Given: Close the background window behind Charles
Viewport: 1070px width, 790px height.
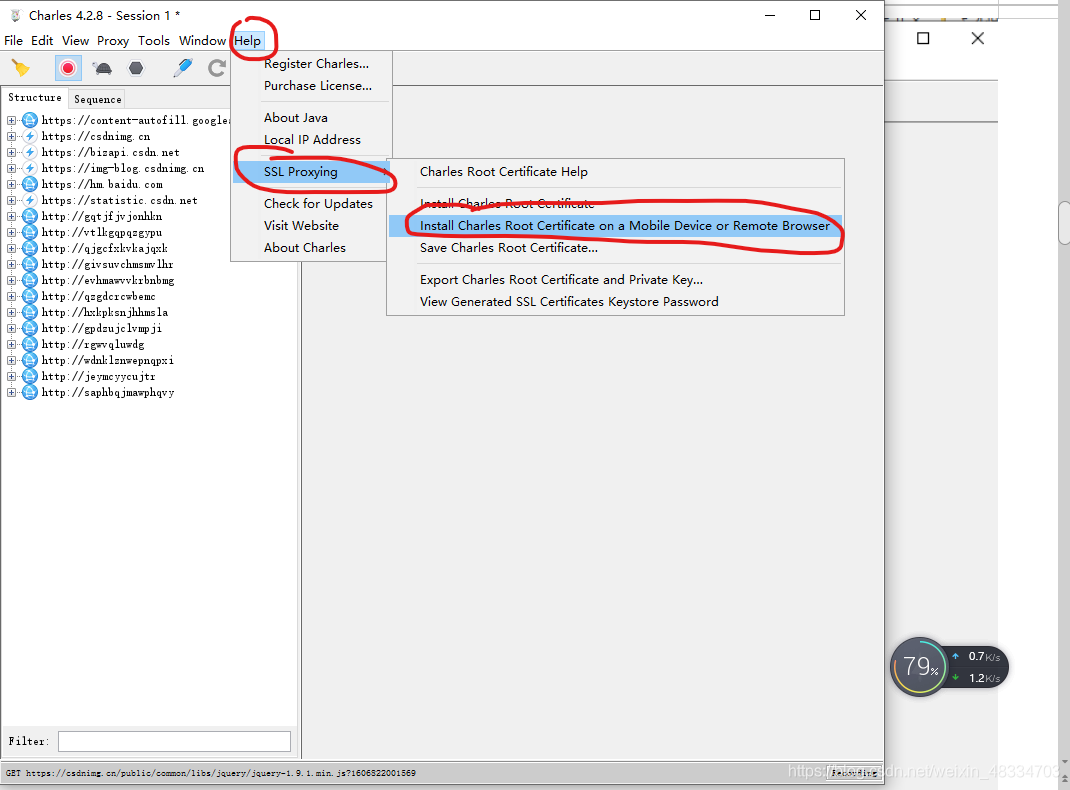Looking at the screenshot, I should click(x=977, y=38).
